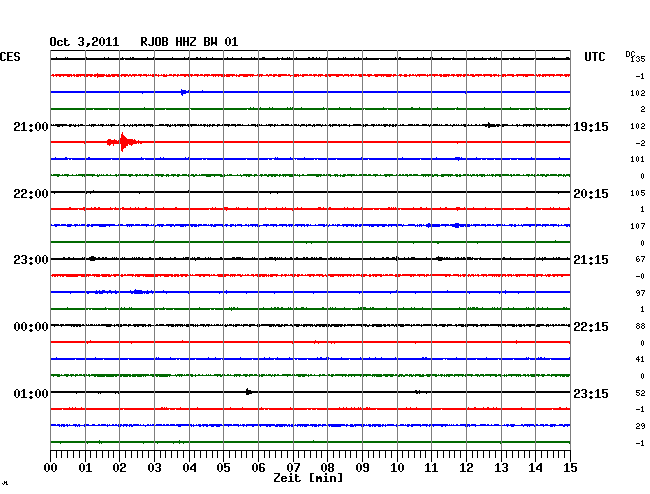Click the DC offset value 67
The height and width of the screenshot is (494, 650).
click(x=640, y=259)
